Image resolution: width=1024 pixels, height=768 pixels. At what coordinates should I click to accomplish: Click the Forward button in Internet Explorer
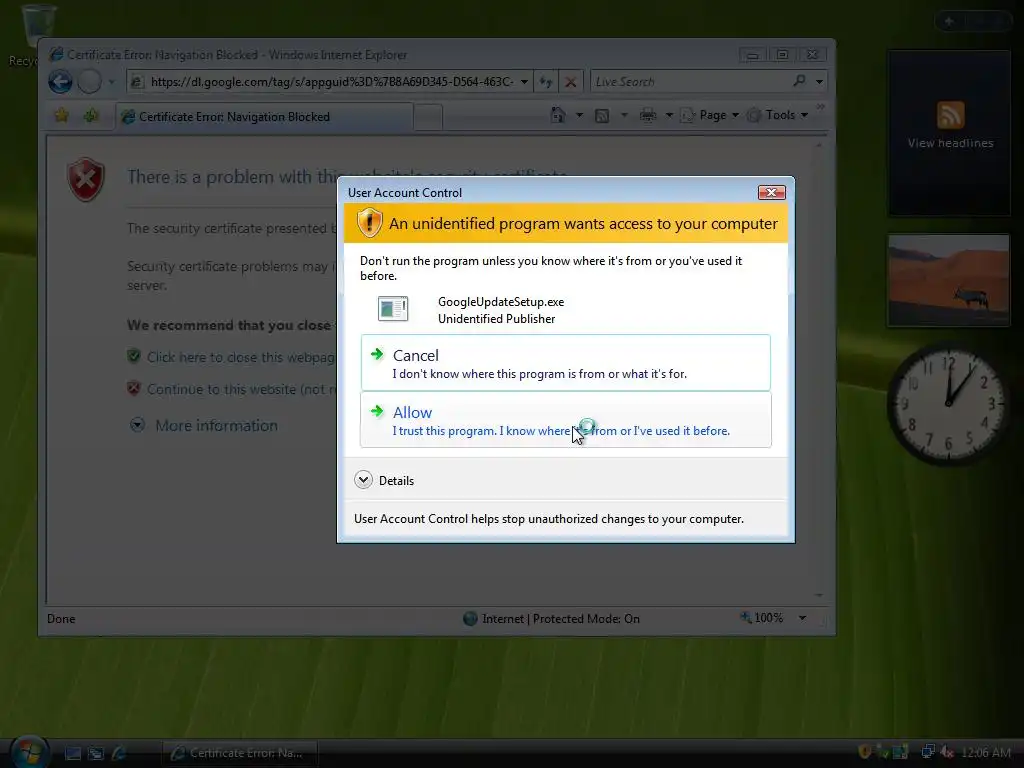click(89, 82)
